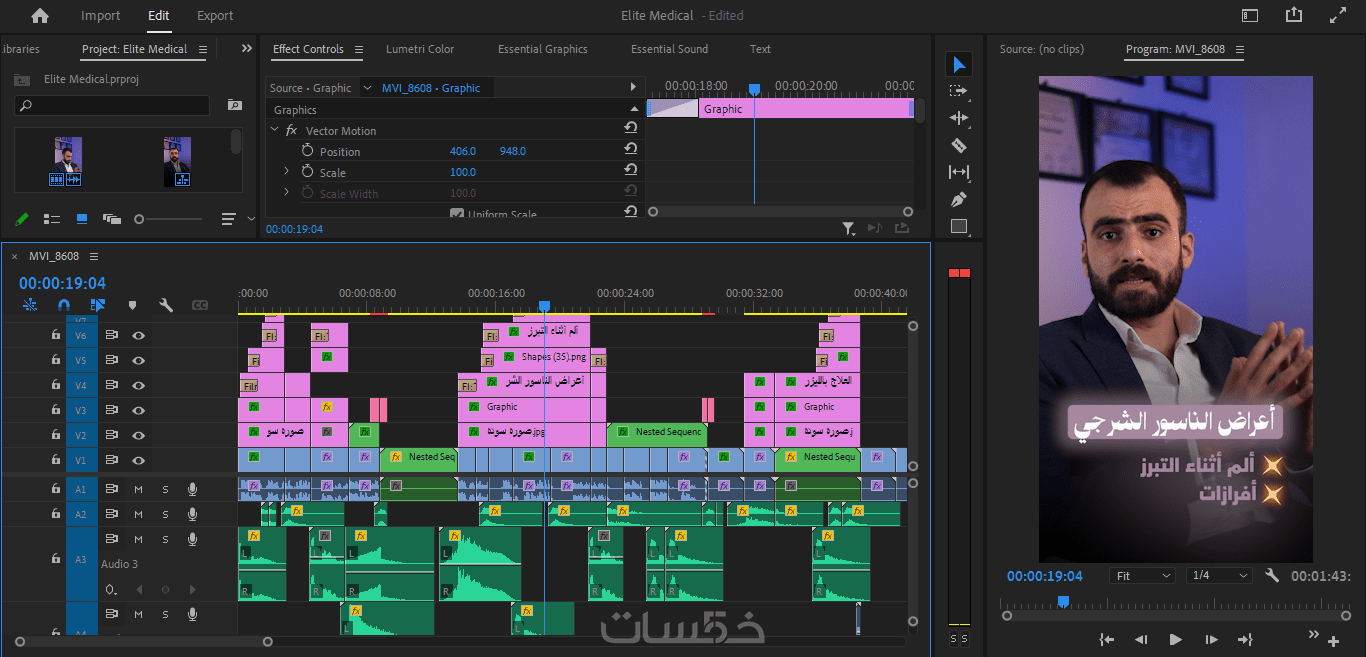Viewport: 1366px width, 657px height.
Task: Open timeline display settings wrench
Action: coord(166,305)
